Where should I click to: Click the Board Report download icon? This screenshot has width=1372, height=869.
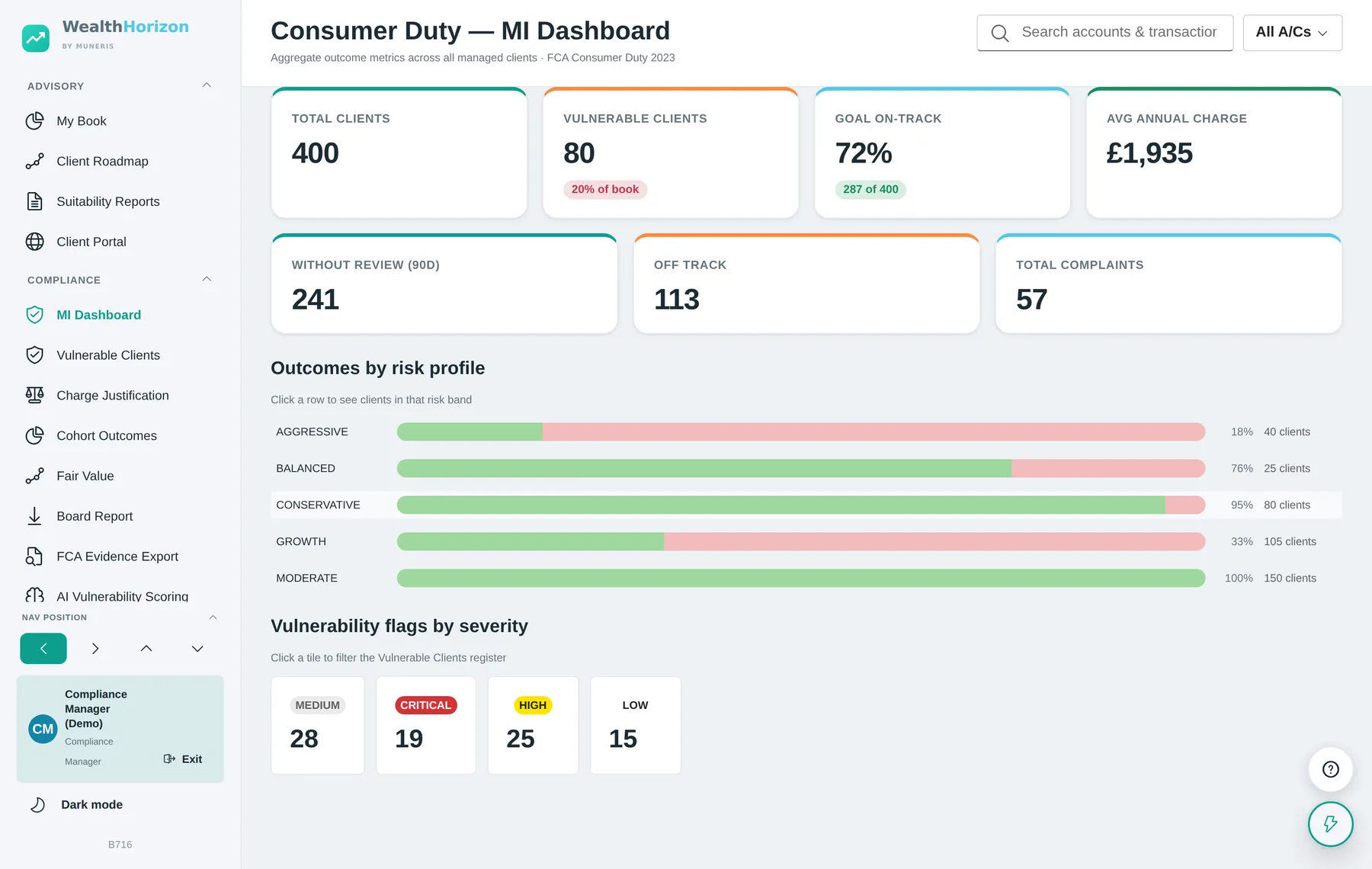coord(34,516)
